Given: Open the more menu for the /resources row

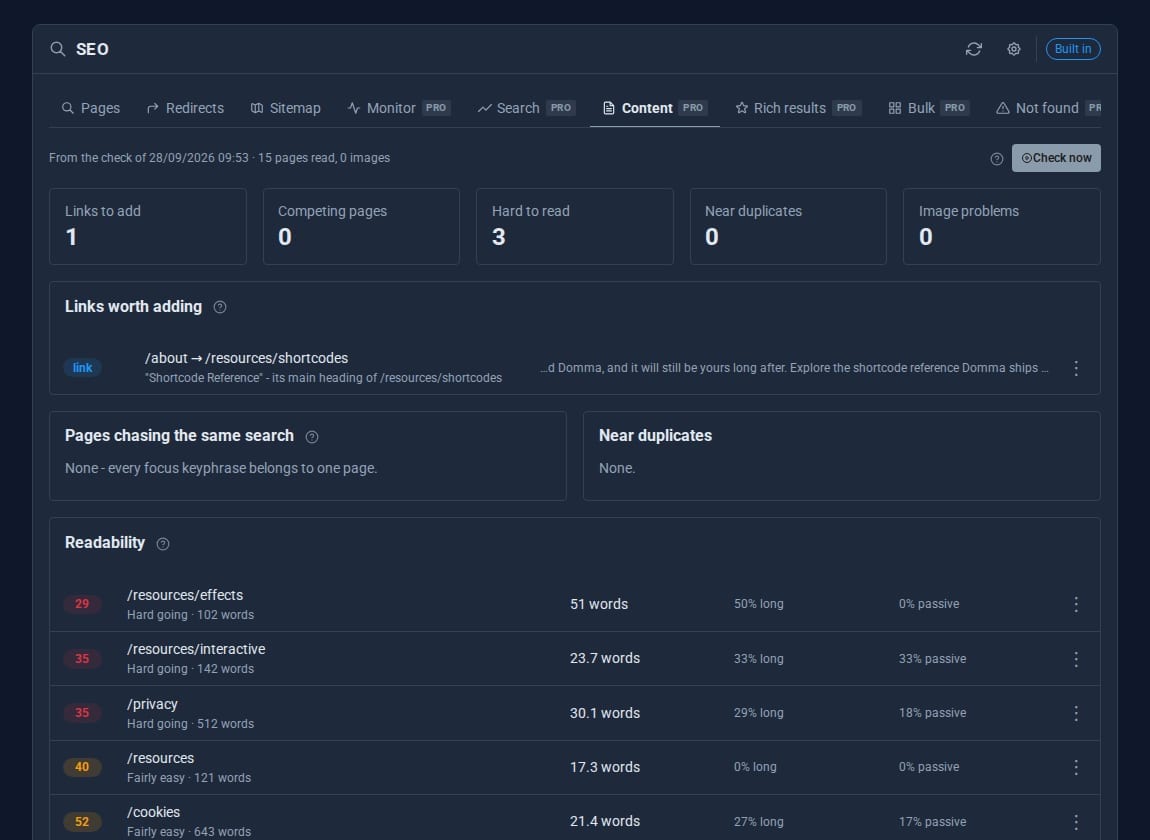Looking at the screenshot, I should point(1075,767).
